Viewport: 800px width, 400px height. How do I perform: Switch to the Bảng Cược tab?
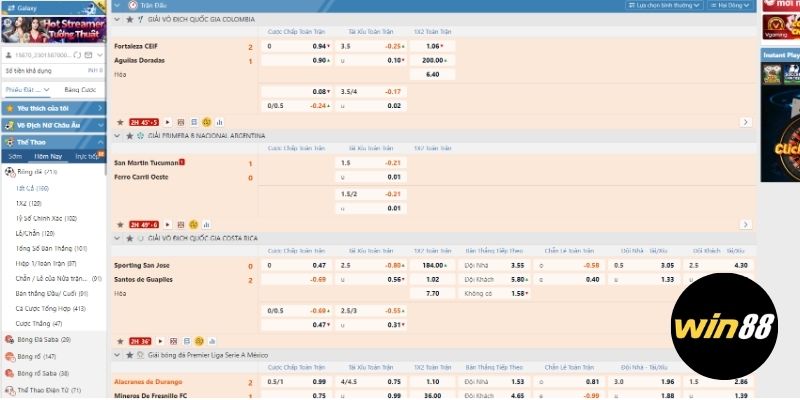click(x=80, y=90)
